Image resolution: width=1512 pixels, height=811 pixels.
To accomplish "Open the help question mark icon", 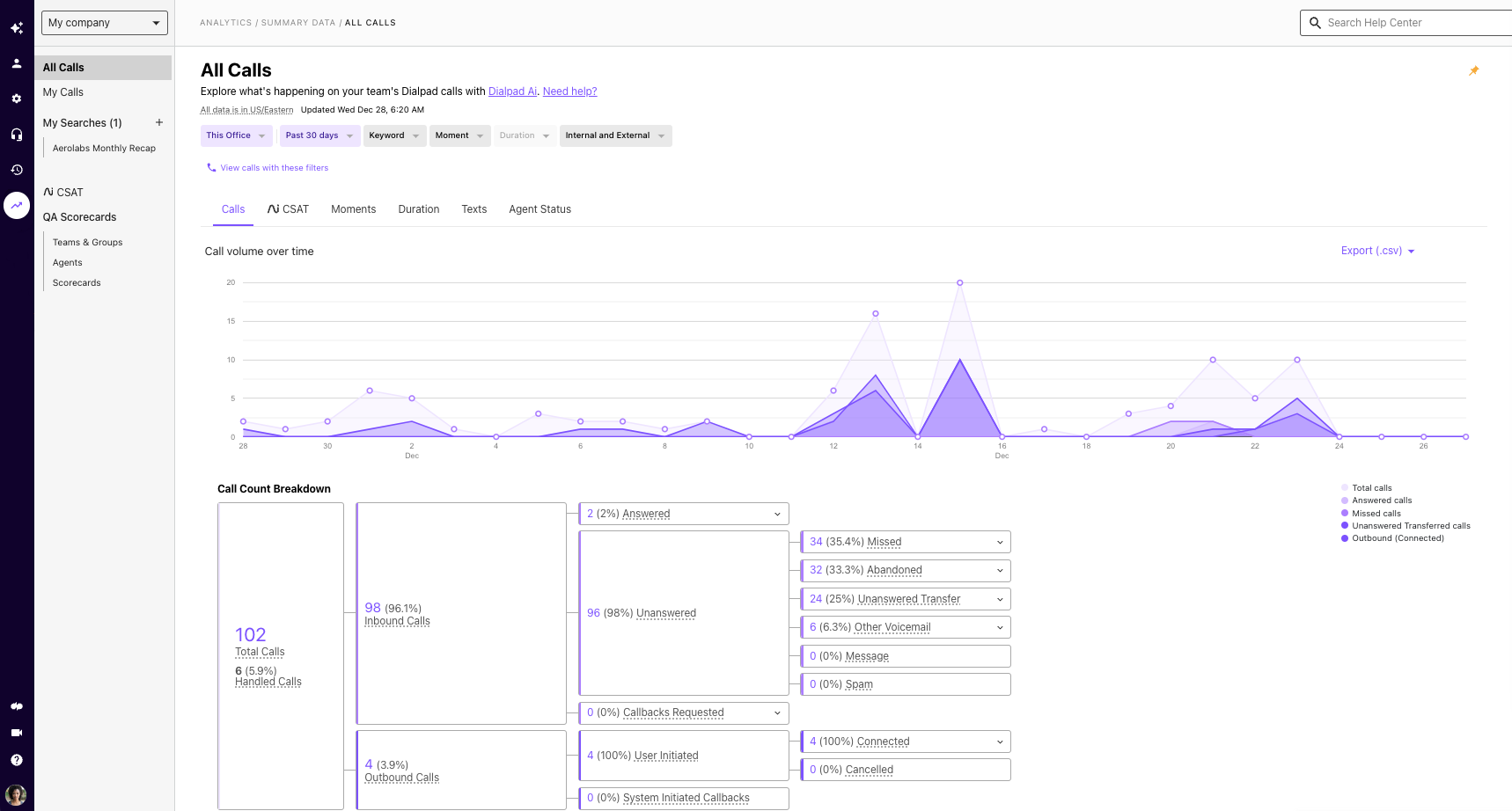I will [17, 760].
